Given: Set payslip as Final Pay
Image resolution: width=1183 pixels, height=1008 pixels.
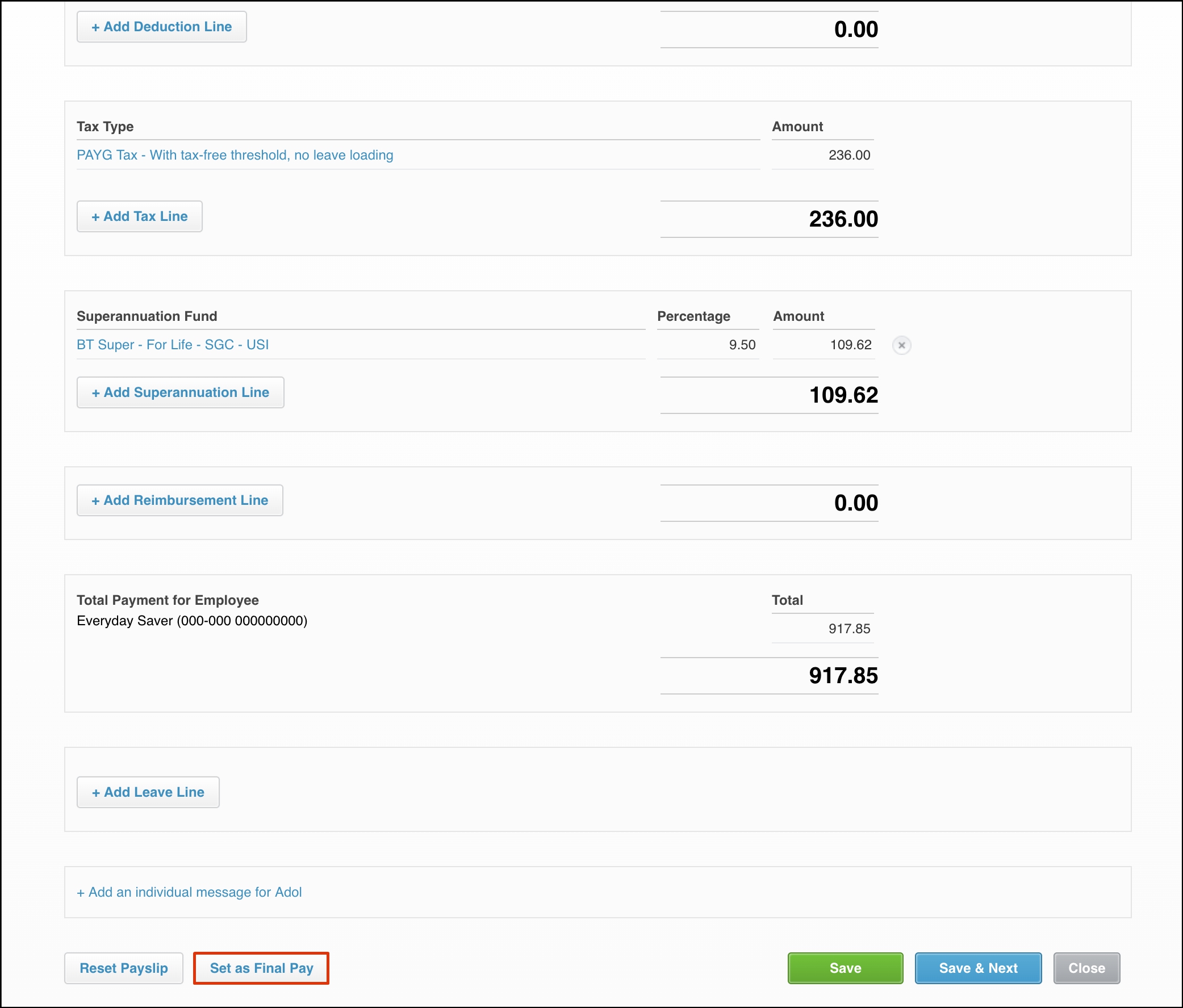Looking at the screenshot, I should coord(261,968).
